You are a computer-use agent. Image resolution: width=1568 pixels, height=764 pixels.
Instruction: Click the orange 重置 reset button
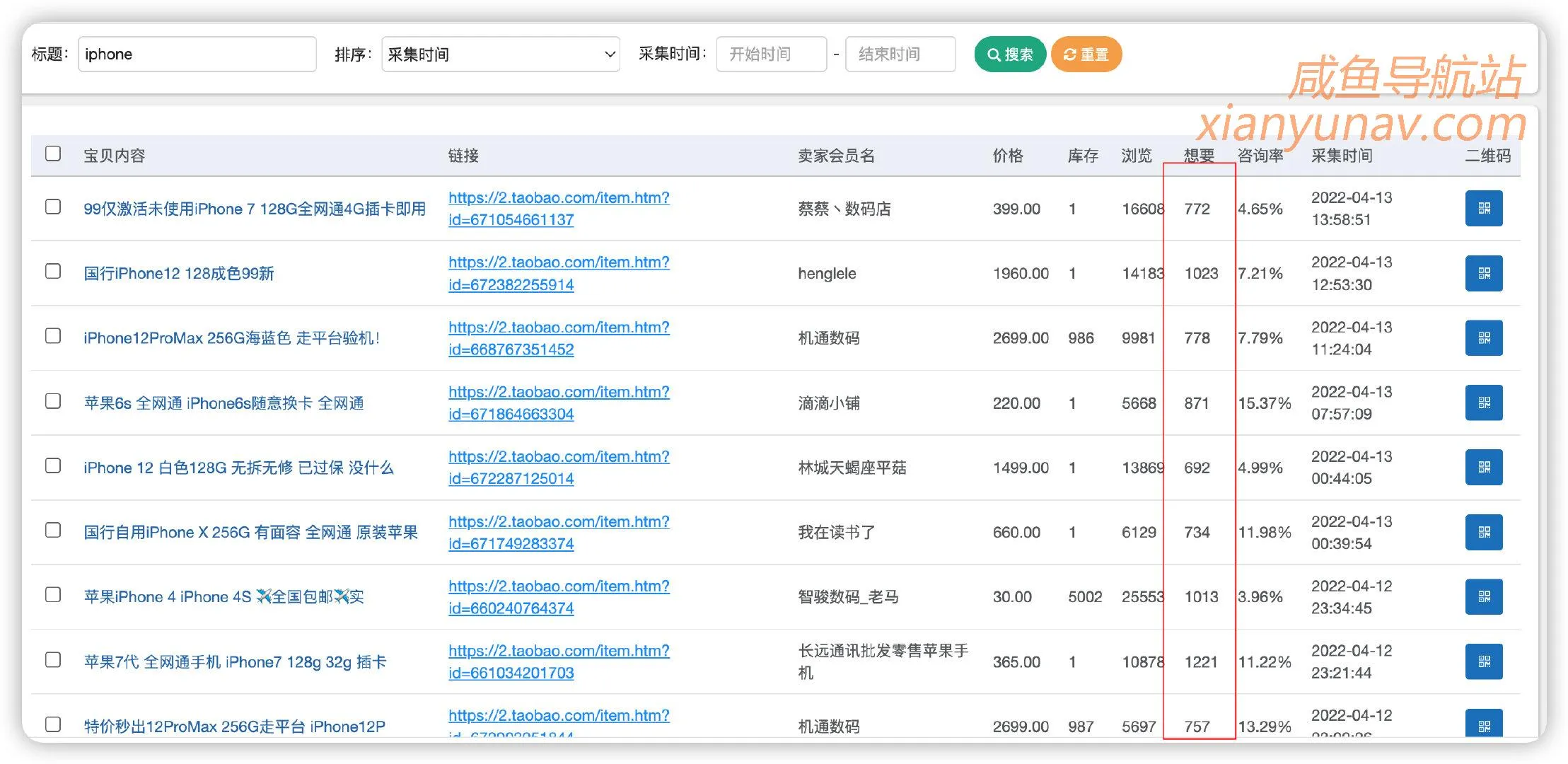pyautogui.click(x=1086, y=54)
